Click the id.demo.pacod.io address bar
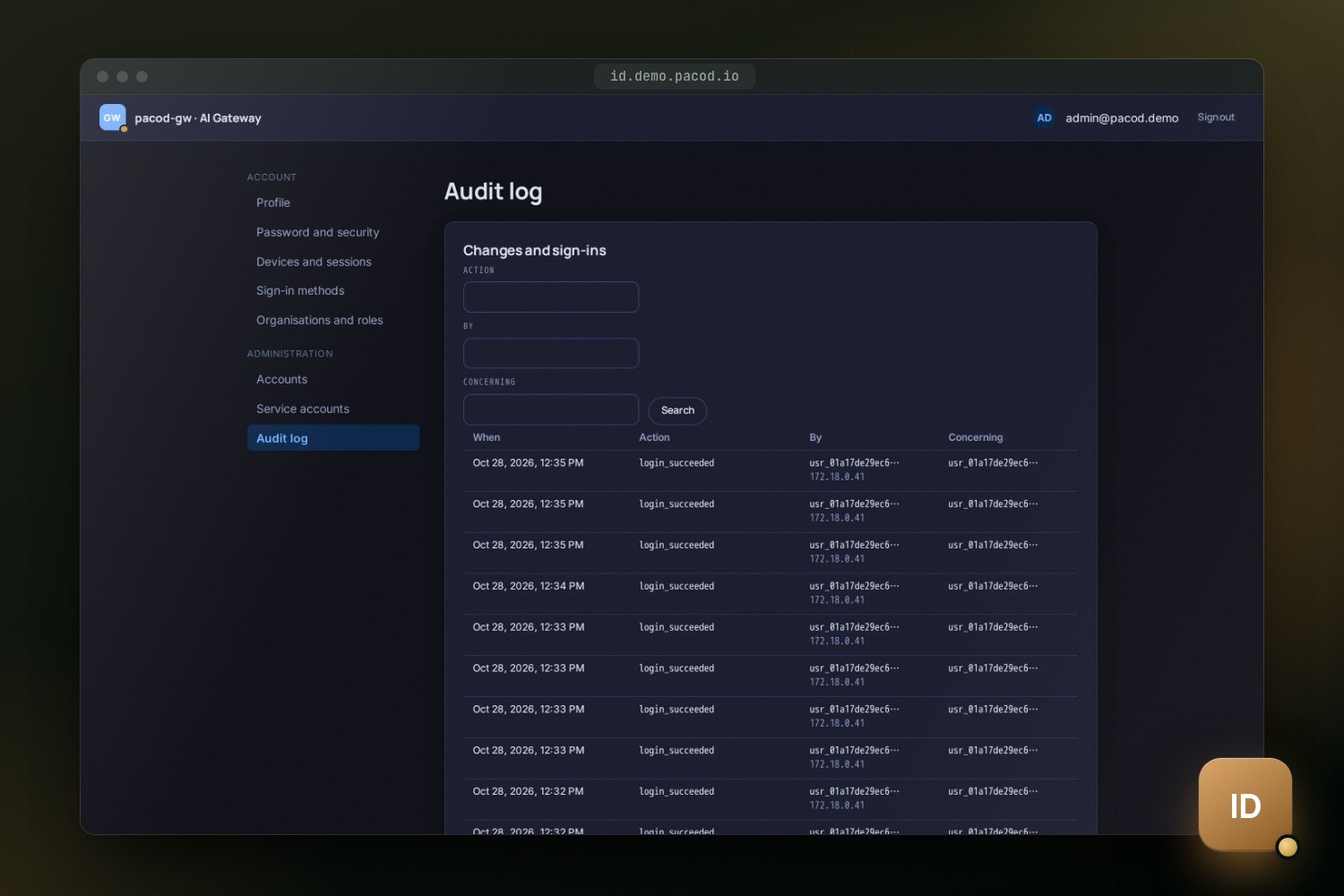Viewport: 1344px width, 896px height. [675, 76]
